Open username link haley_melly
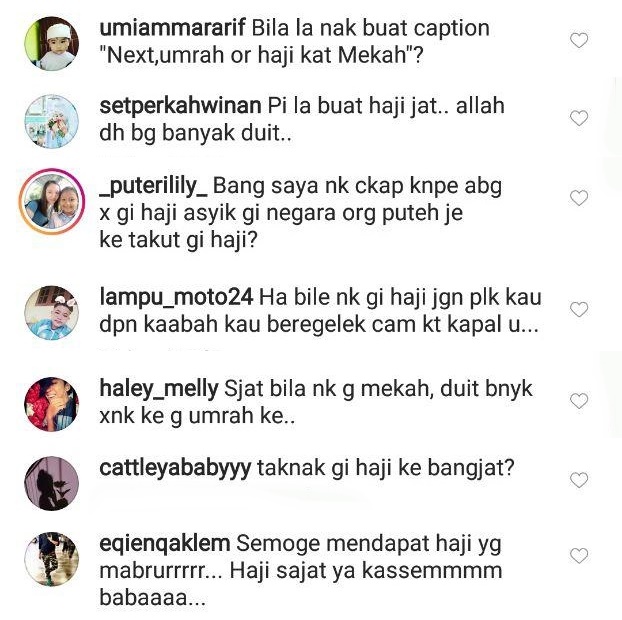The image size is (622, 620). [x=159, y=388]
